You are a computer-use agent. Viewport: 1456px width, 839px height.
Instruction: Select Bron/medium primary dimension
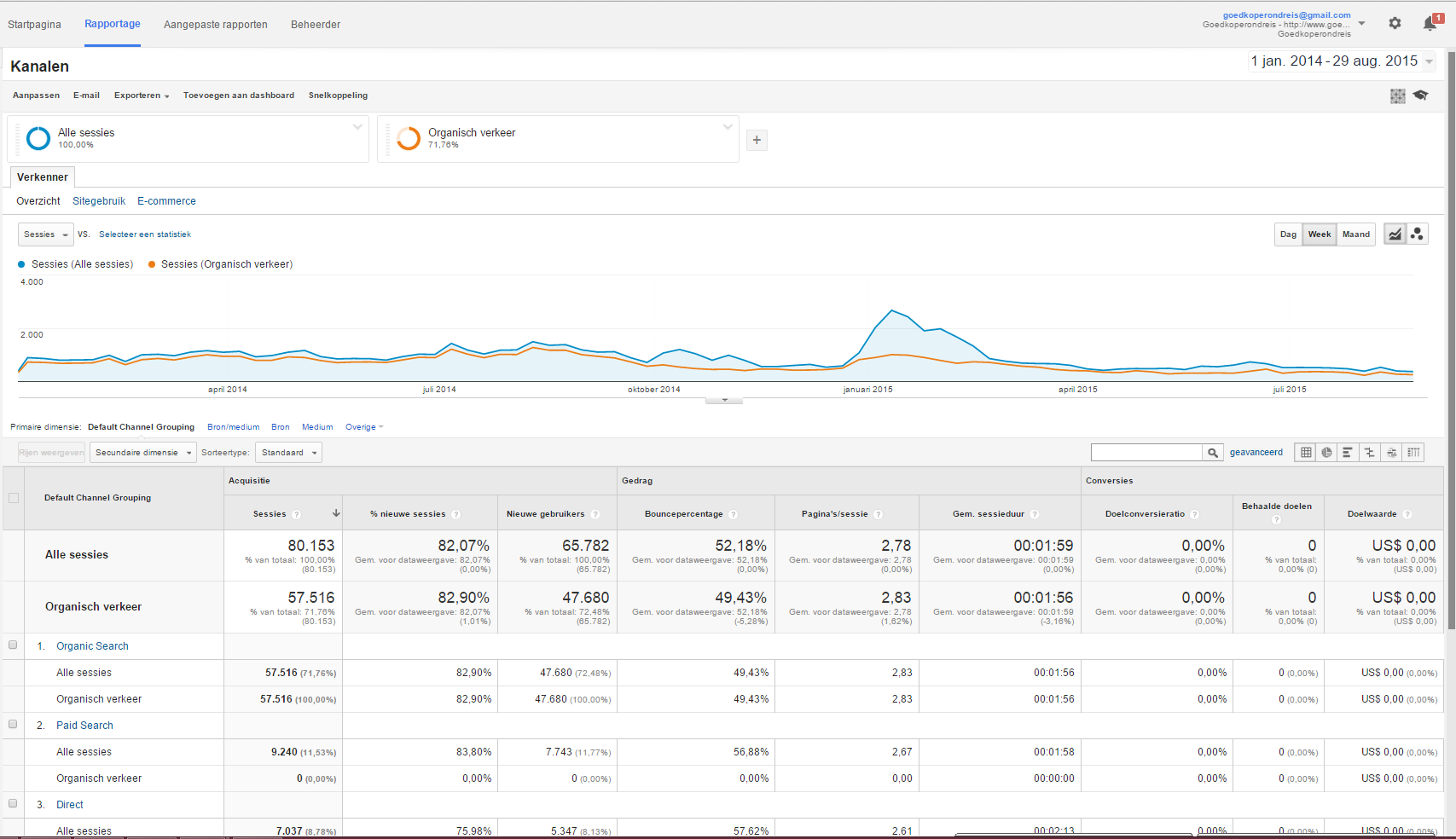click(233, 427)
